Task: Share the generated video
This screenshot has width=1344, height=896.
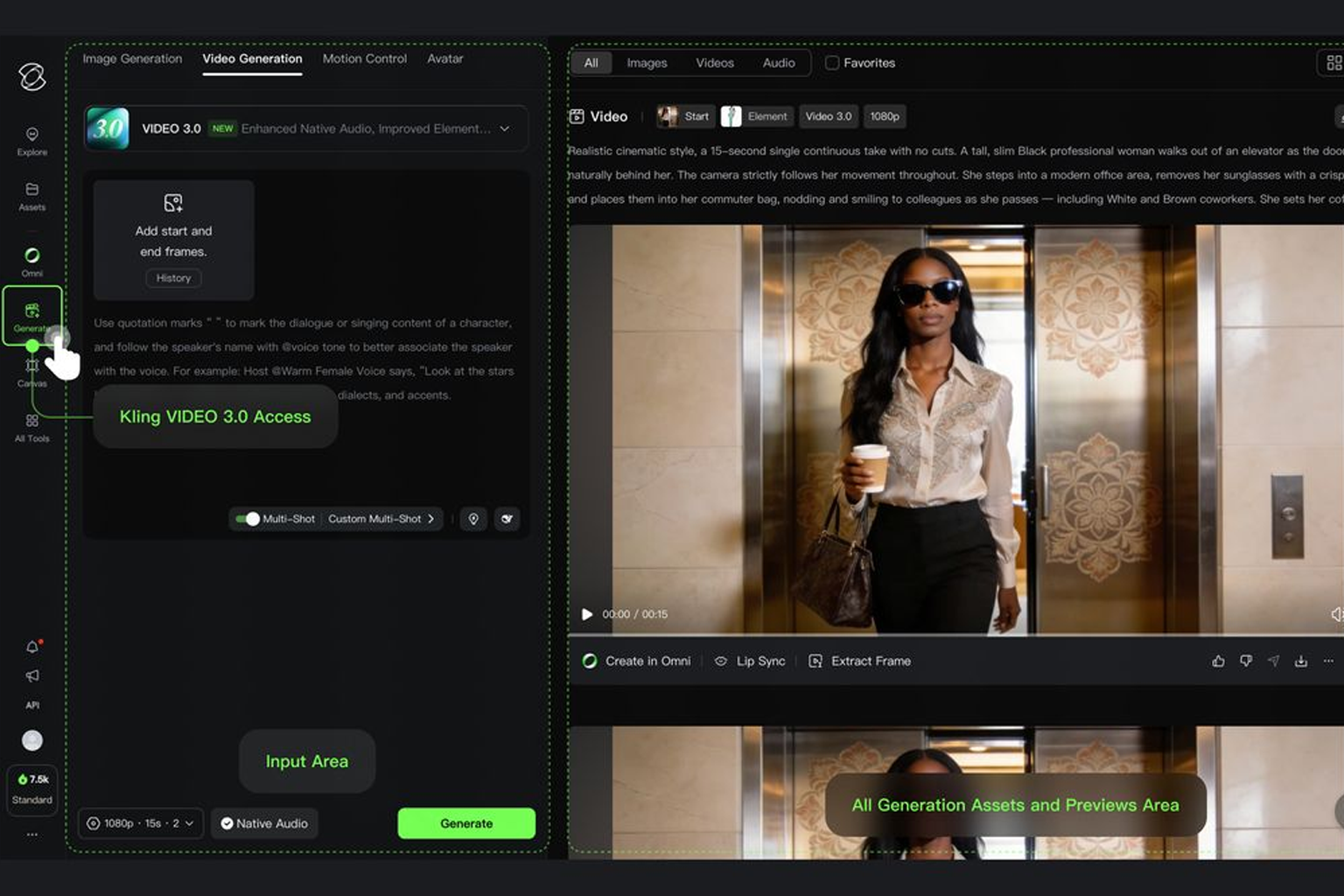Action: click(x=1273, y=661)
